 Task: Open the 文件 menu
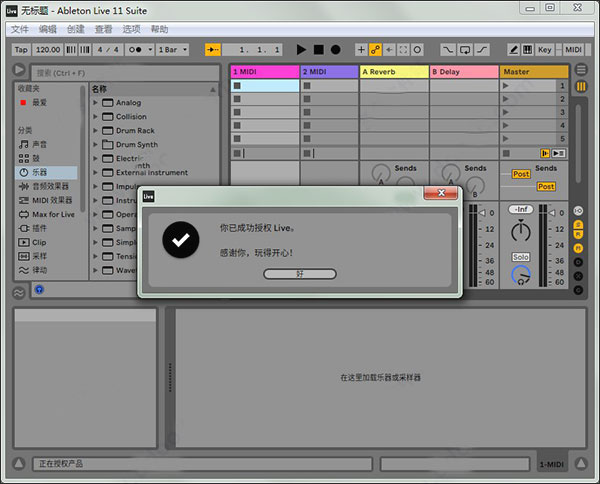[x=20, y=29]
